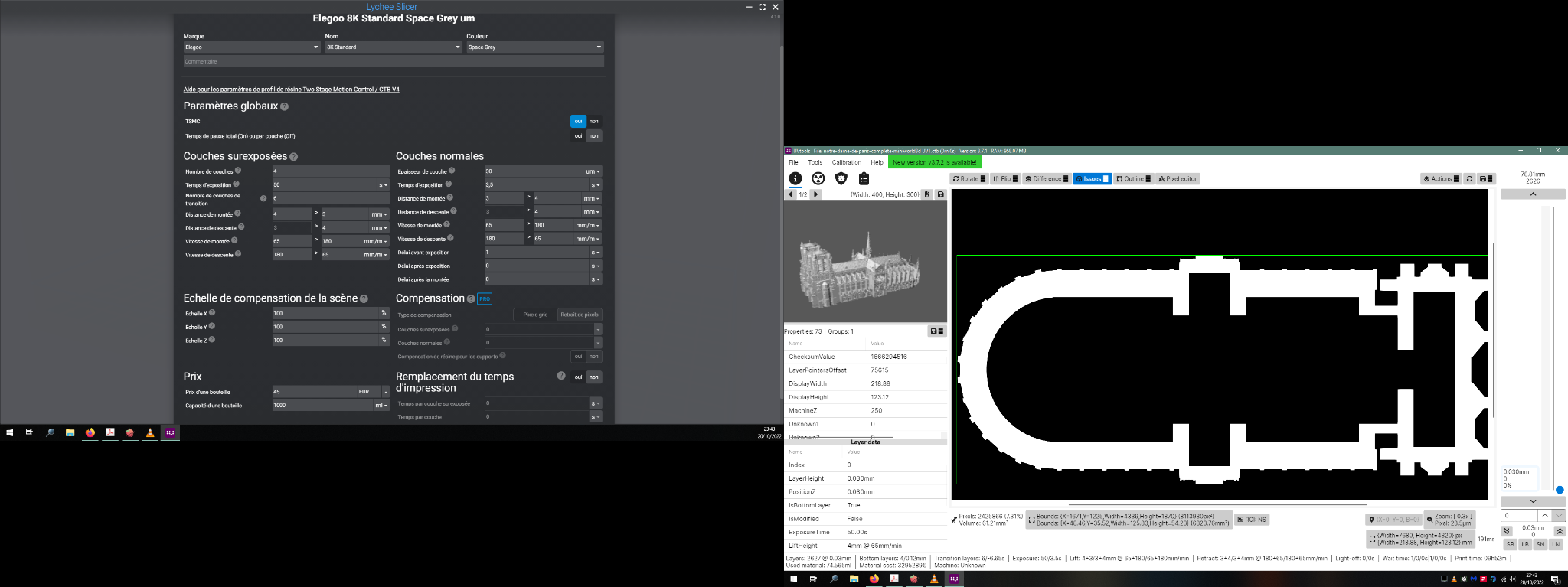Open the File menu in UVtools

[x=793, y=162]
